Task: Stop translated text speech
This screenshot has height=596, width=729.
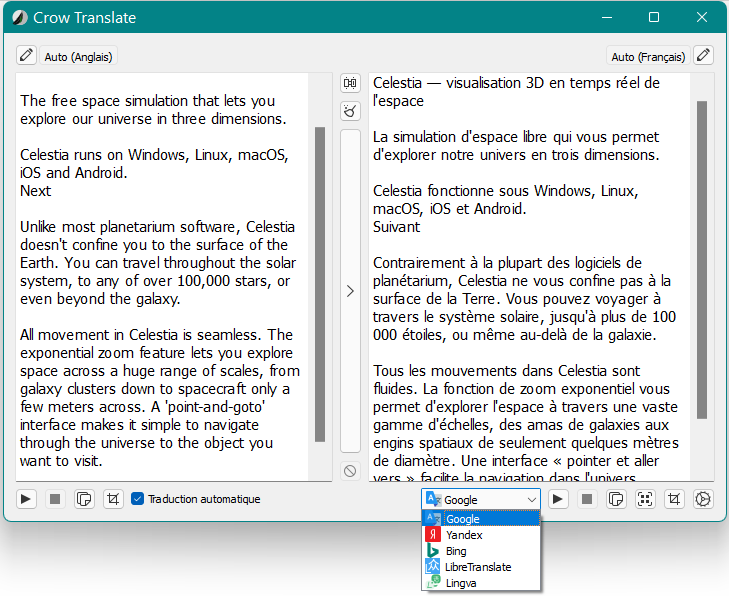Action: (x=587, y=499)
